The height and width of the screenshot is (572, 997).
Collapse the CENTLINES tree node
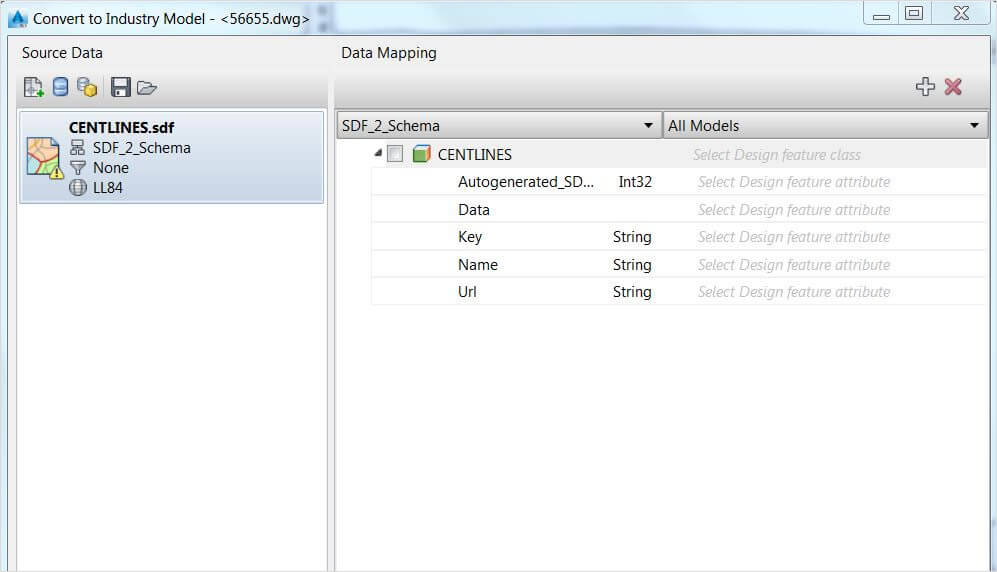click(378, 153)
